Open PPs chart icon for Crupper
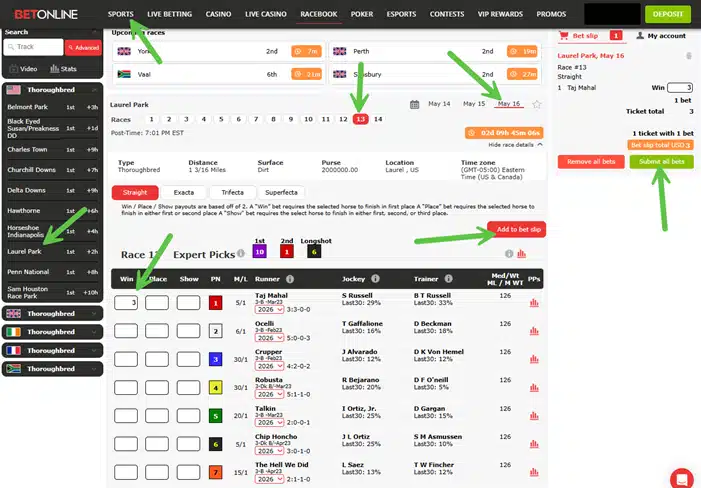Image resolution: width=701 pixels, height=489 pixels. coord(534,359)
